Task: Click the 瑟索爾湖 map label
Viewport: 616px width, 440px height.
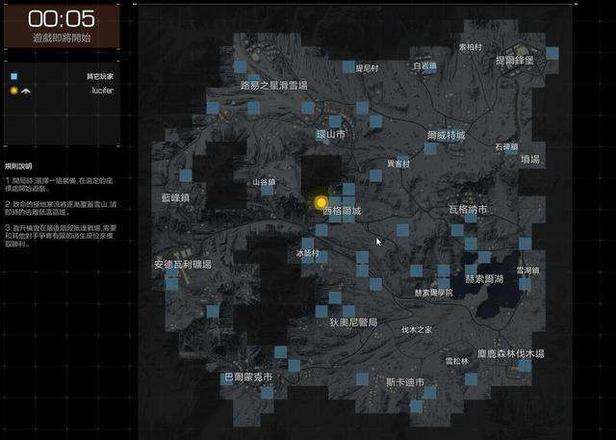Action: click(484, 279)
